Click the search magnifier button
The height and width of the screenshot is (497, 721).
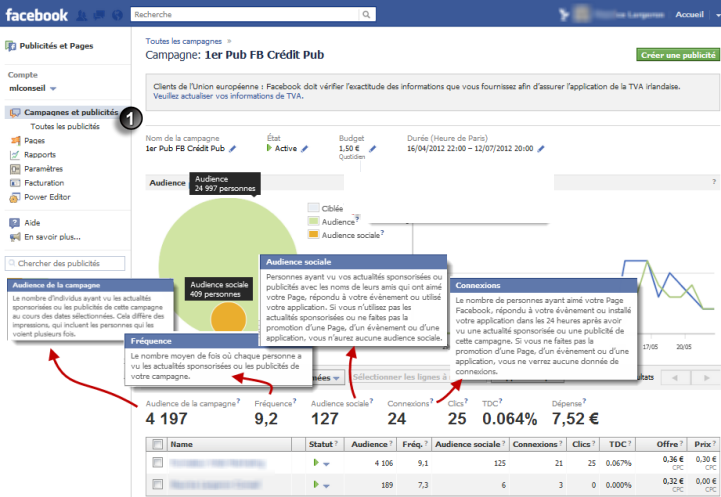pyautogui.click(x=366, y=14)
